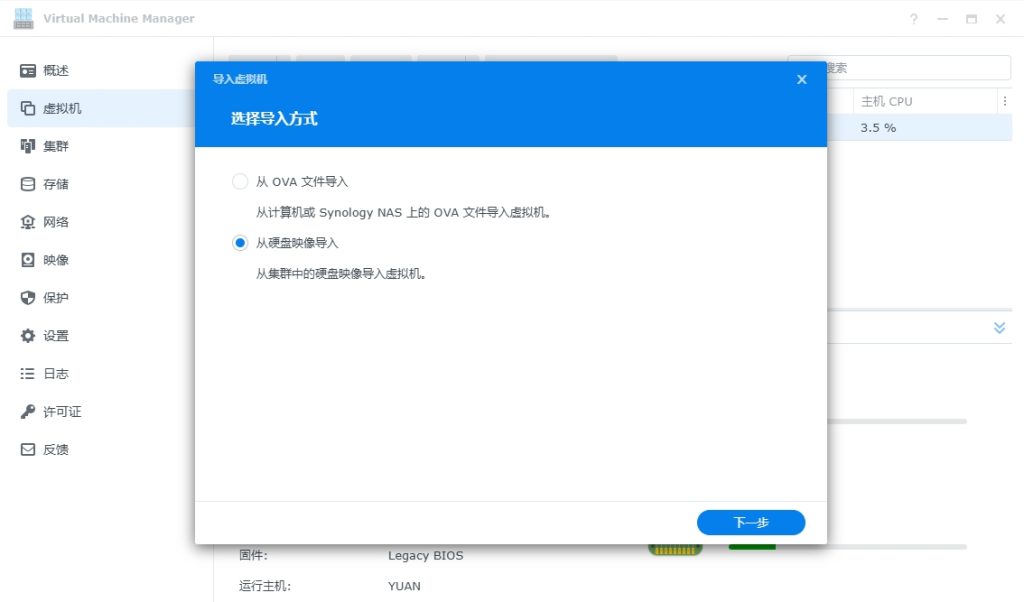This screenshot has width=1024, height=602.
Task: Select the 从硬盘映像导入 radio button
Action: tap(240, 243)
